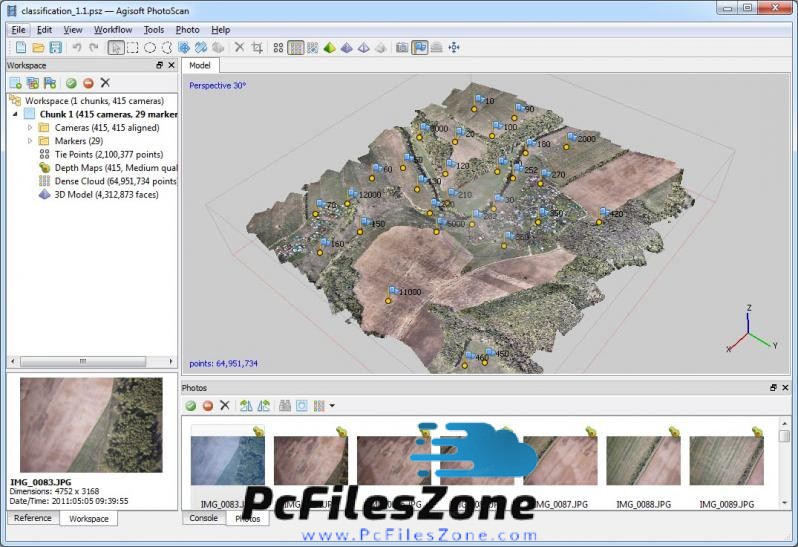Open a project with the folder icon
Screen dimensions: 798x547
point(38,48)
